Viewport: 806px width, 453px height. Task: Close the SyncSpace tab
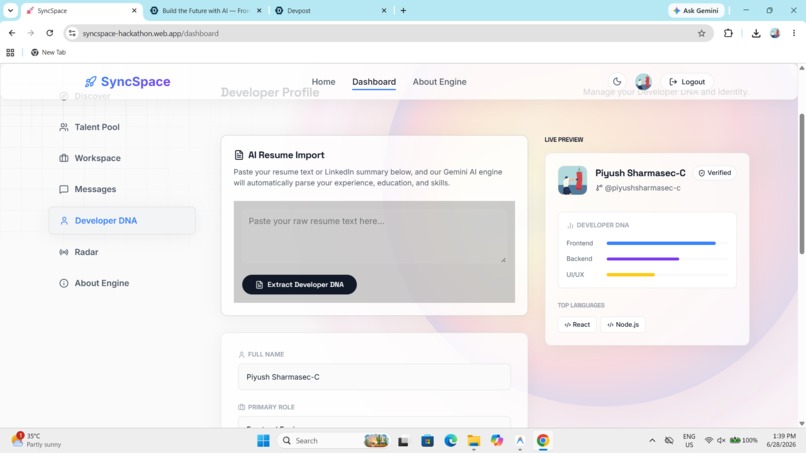(x=134, y=10)
